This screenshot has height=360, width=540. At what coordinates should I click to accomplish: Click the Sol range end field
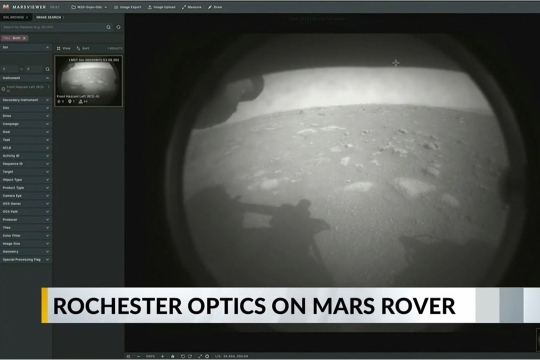click(34, 69)
